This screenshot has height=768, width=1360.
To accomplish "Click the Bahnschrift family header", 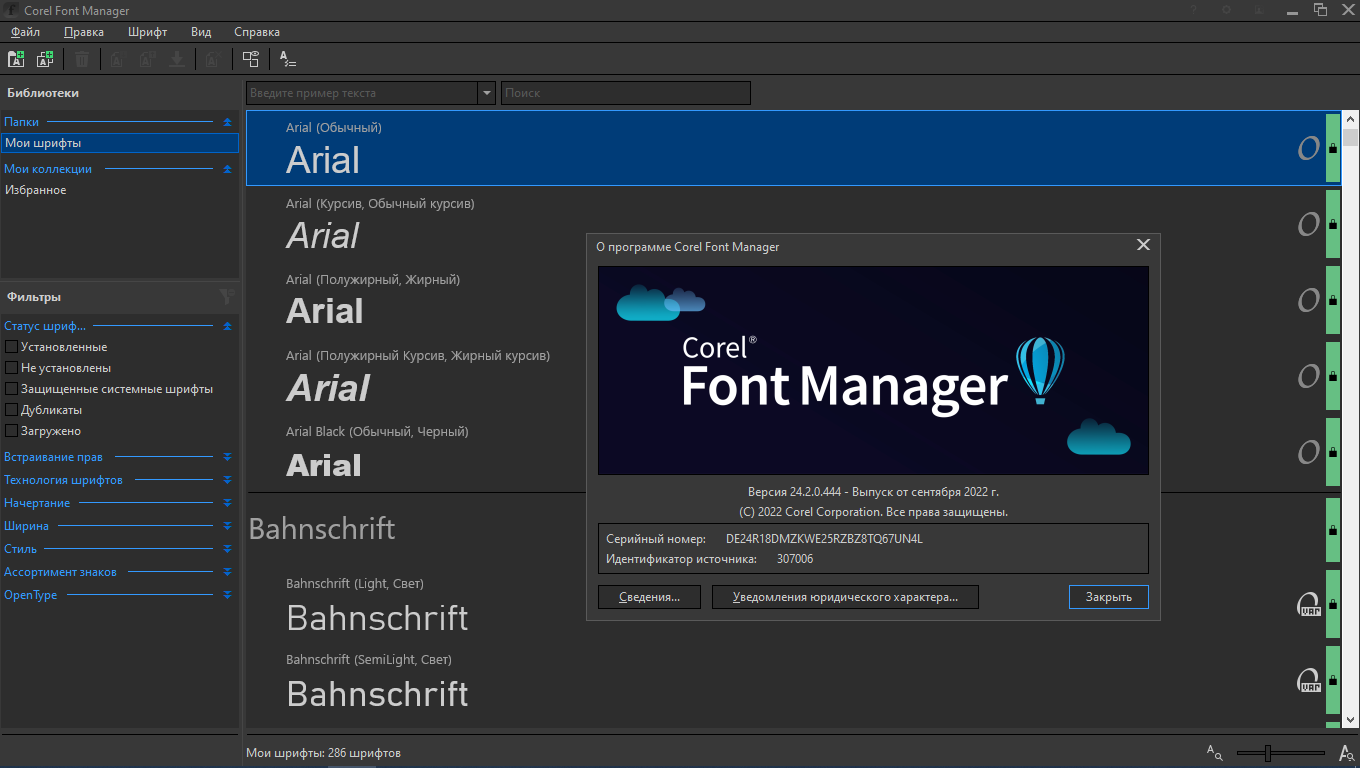I will pos(322,528).
